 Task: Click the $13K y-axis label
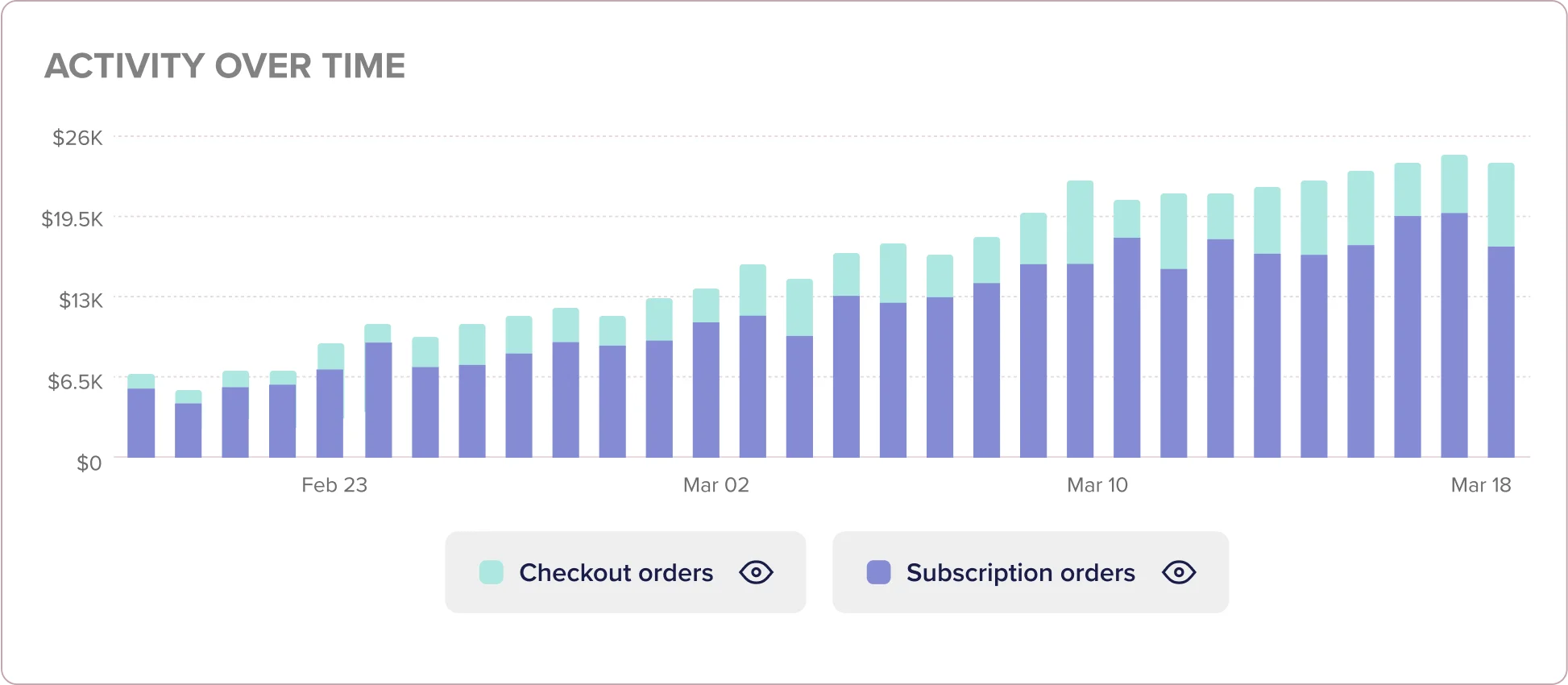[x=81, y=301]
